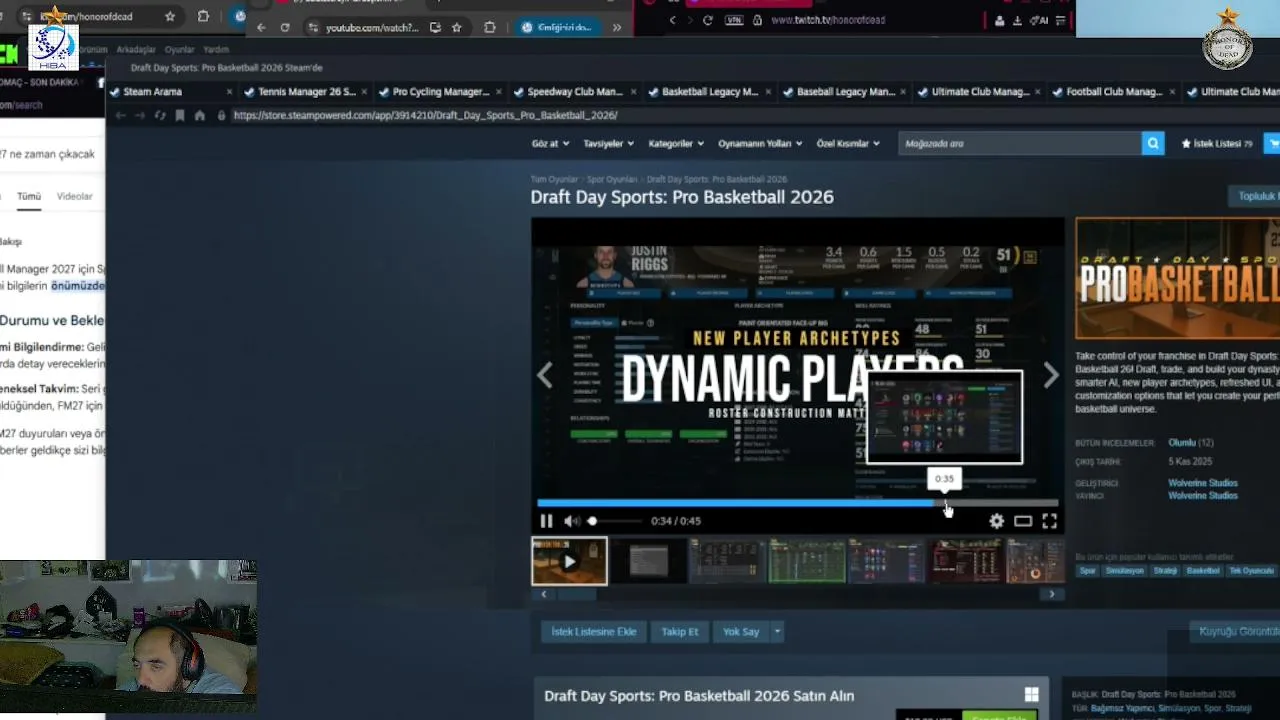Switch to Pro Cycling Manager tab
The image size is (1280, 720).
pyautogui.click(x=440, y=92)
